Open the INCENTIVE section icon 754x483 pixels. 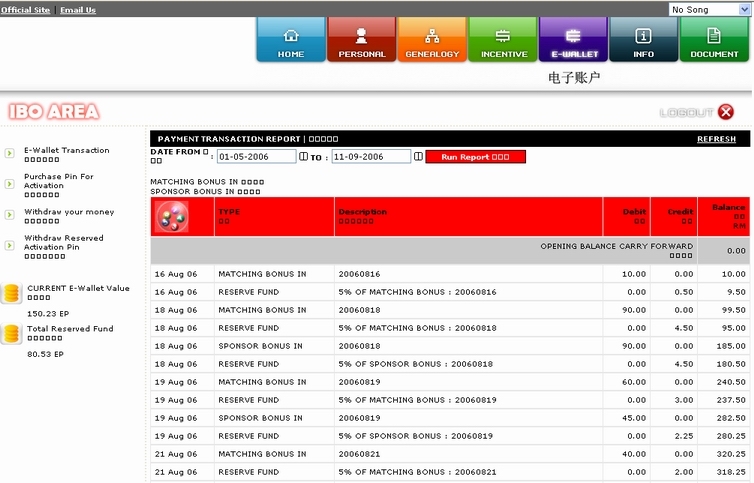tap(503, 40)
